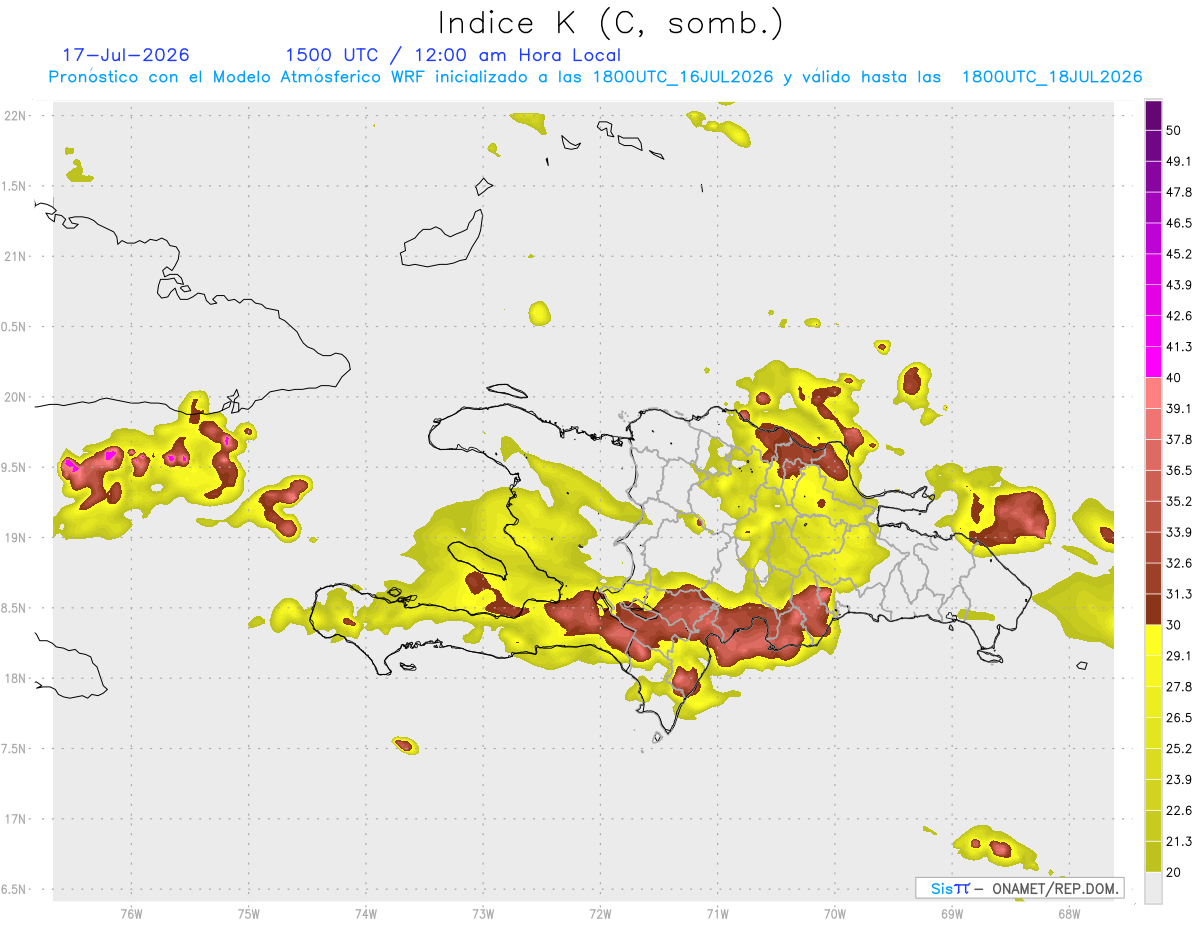The width and height of the screenshot is (1200, 927).
Task: Click the "17N" latitude label
Action: (15, 819)
